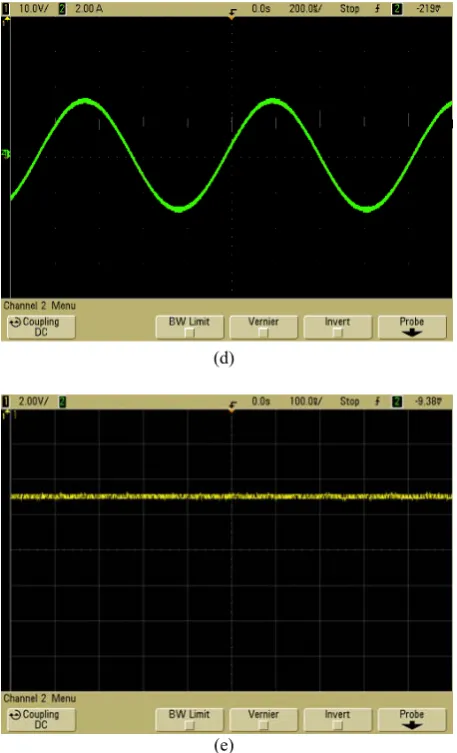
Task: Click the -9.38 trigger level readout
Action: (428, 401)
